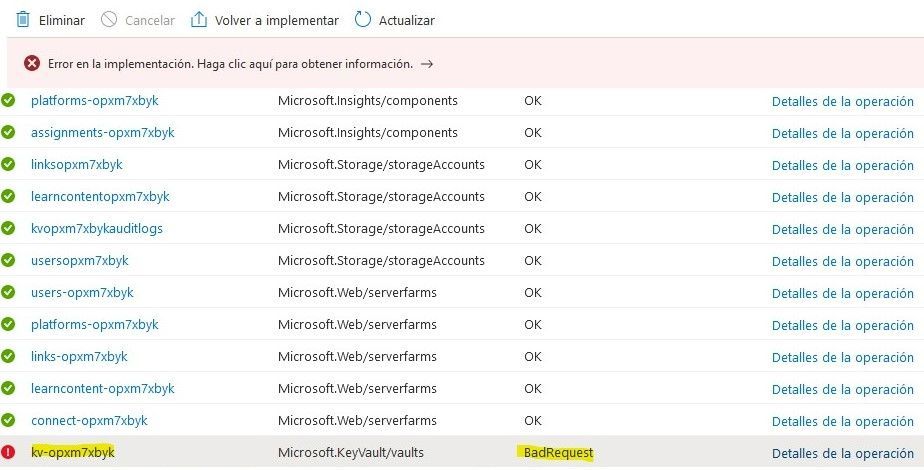View operation details for linksopxm7xbyk
The height and width of the screenshot is (470, 924).
click(842, 165)
